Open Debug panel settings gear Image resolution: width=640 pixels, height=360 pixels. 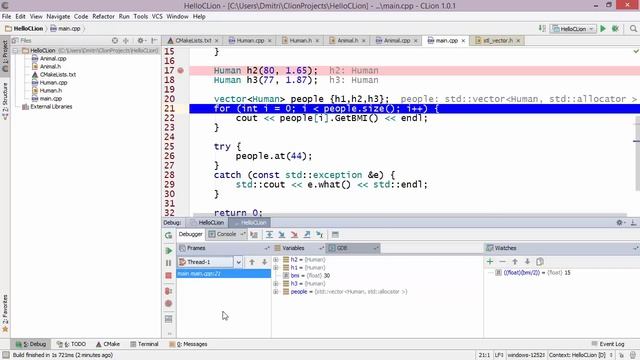[620, 222]
